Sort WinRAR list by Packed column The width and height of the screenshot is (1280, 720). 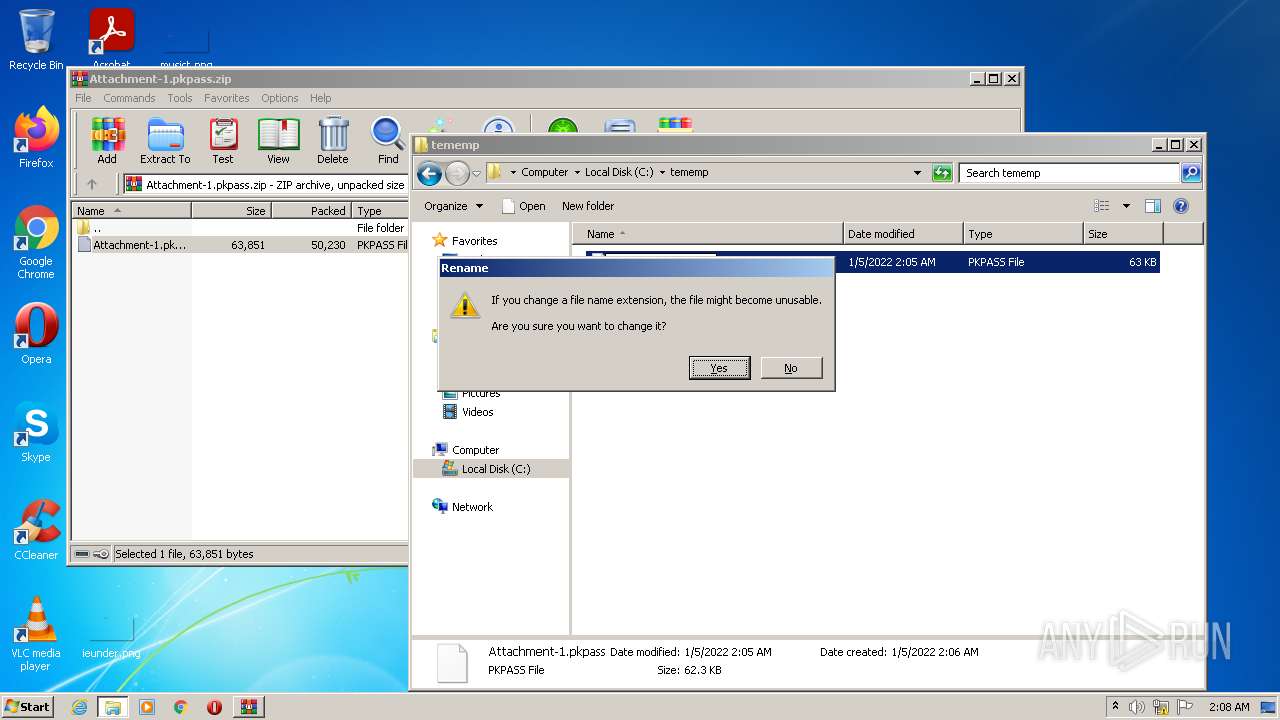pos(311,211)
